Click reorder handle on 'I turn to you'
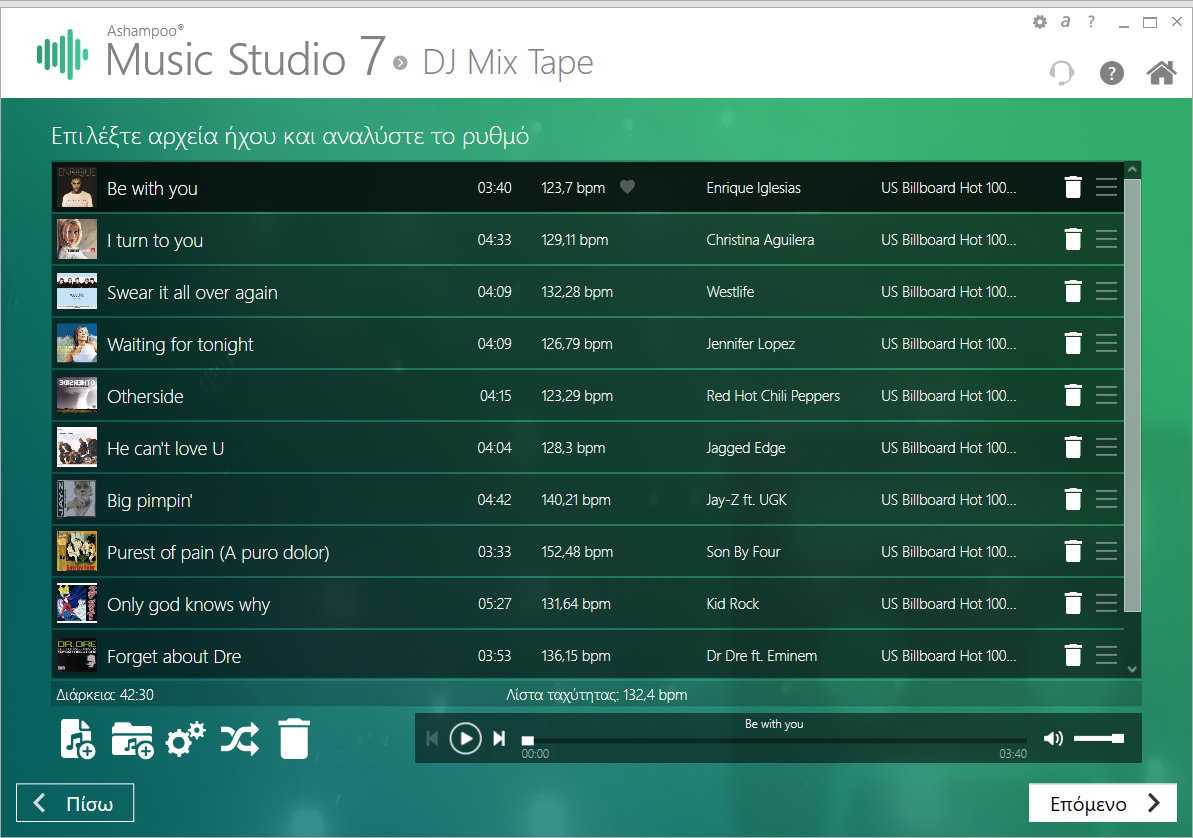Image resolution: width=1193 pixels, height=838 pixels. [1106, 239]
